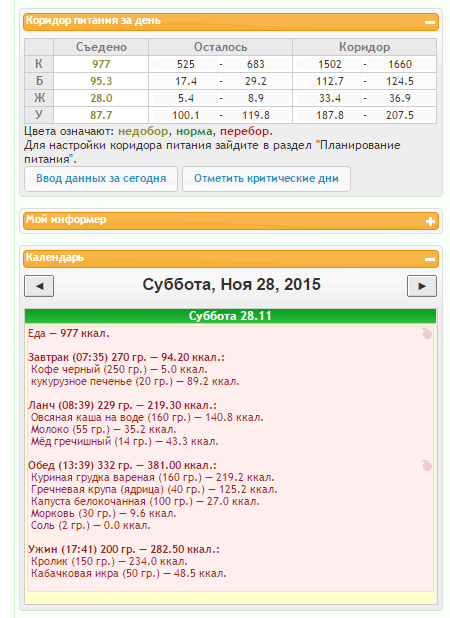450x618 pixels.
Task: Go to previous day in calendar
Action: tap(39, 286)
